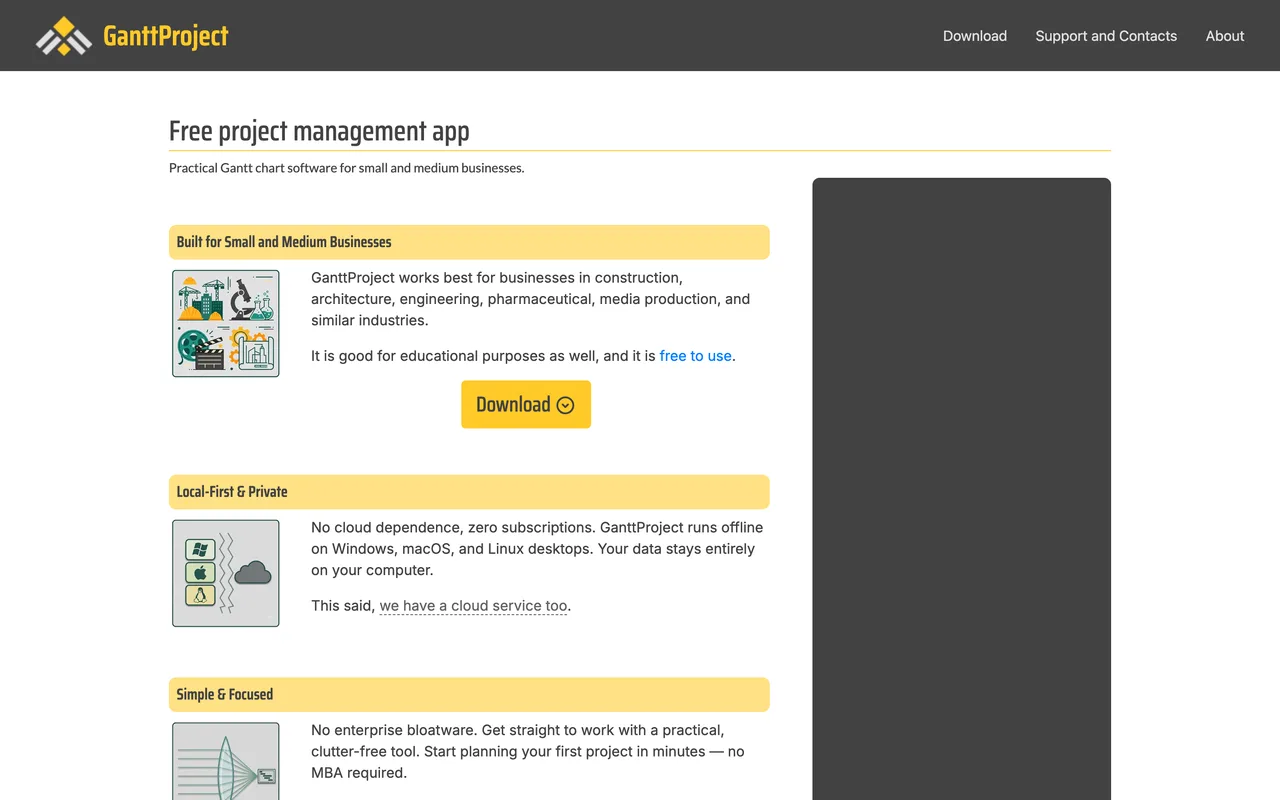The width and height of the screenshot is (1280, 800).
Task: Open the "we have a cloud service too" link
Action: 473,606
